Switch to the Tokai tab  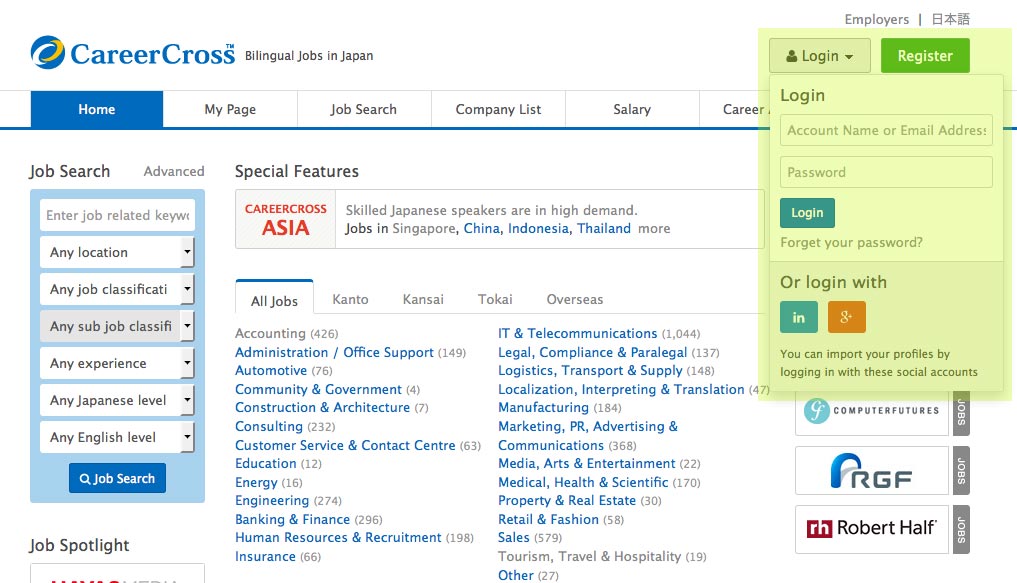coord(495,300)
